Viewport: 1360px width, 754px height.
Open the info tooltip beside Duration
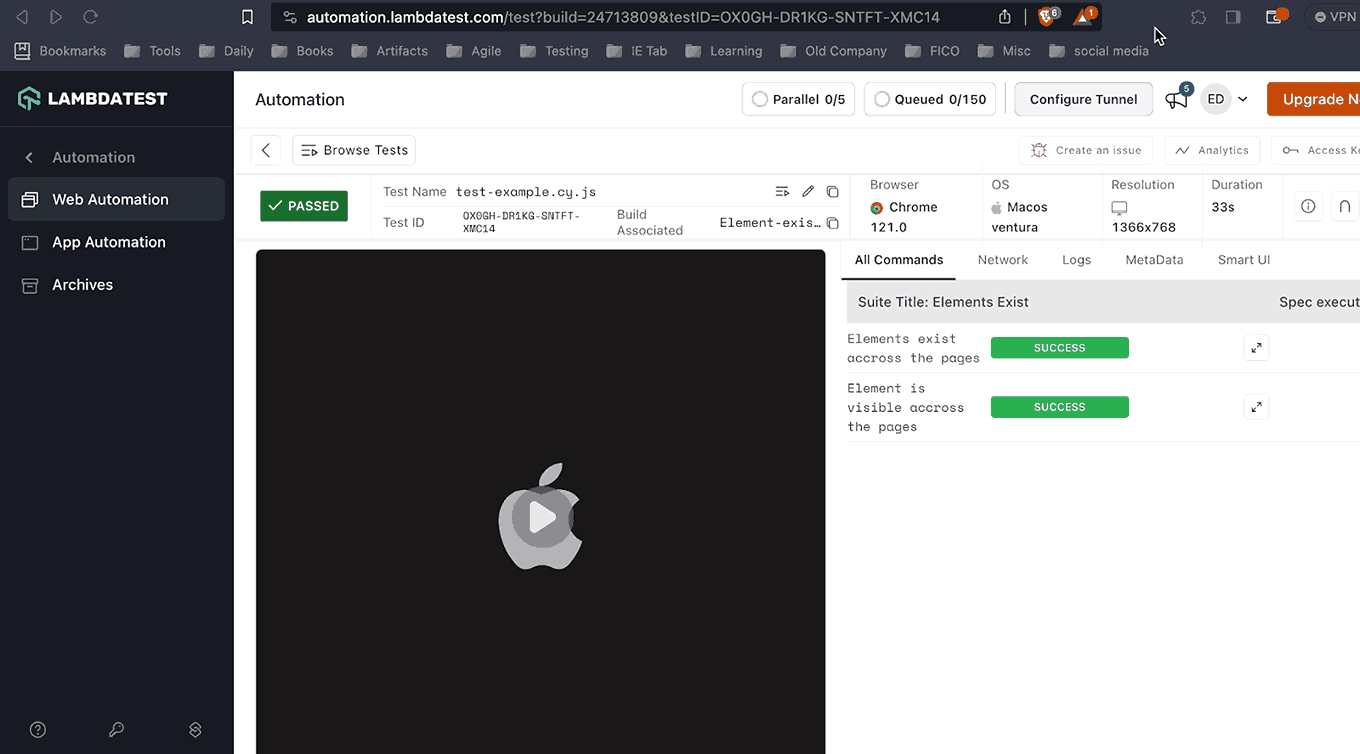click(x=1308, y=206)
